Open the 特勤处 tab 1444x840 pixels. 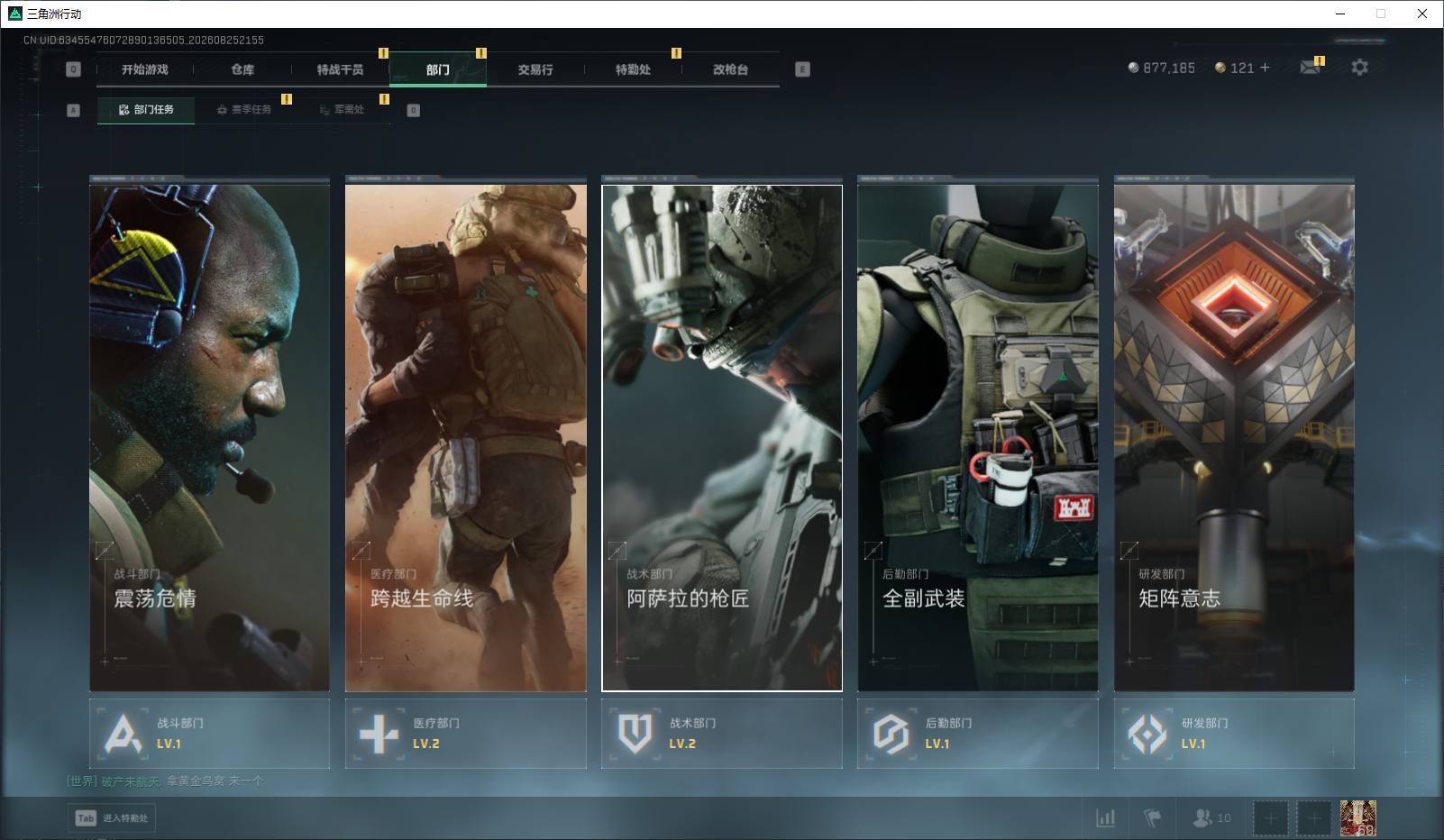(x=633, y=69)
